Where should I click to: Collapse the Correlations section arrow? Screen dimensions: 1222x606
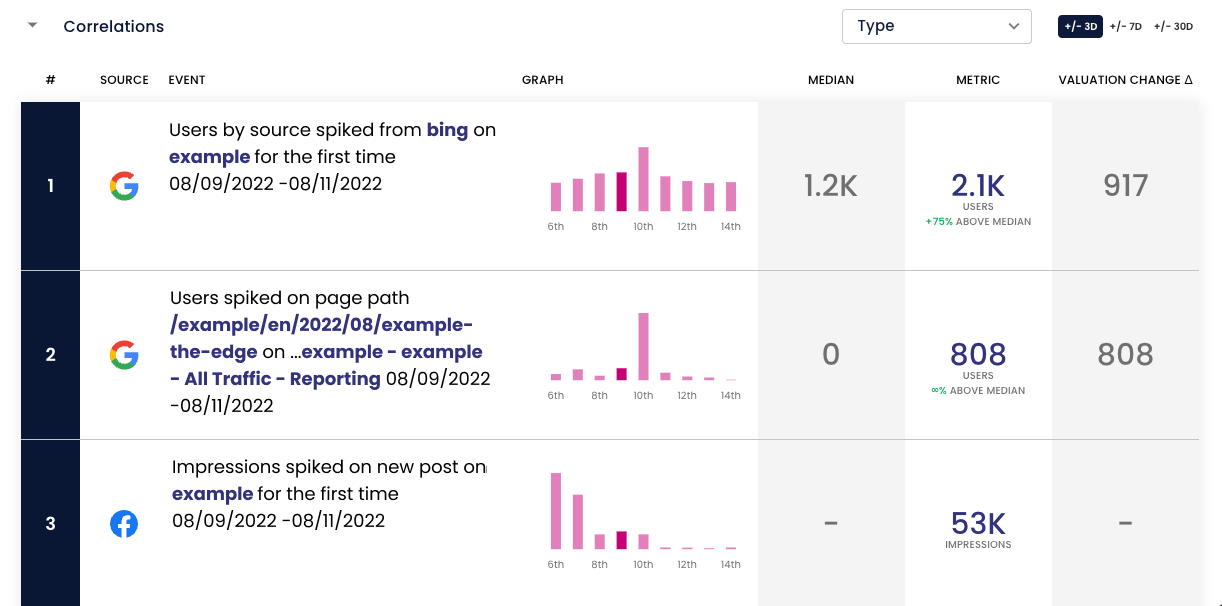click(33, 26)
